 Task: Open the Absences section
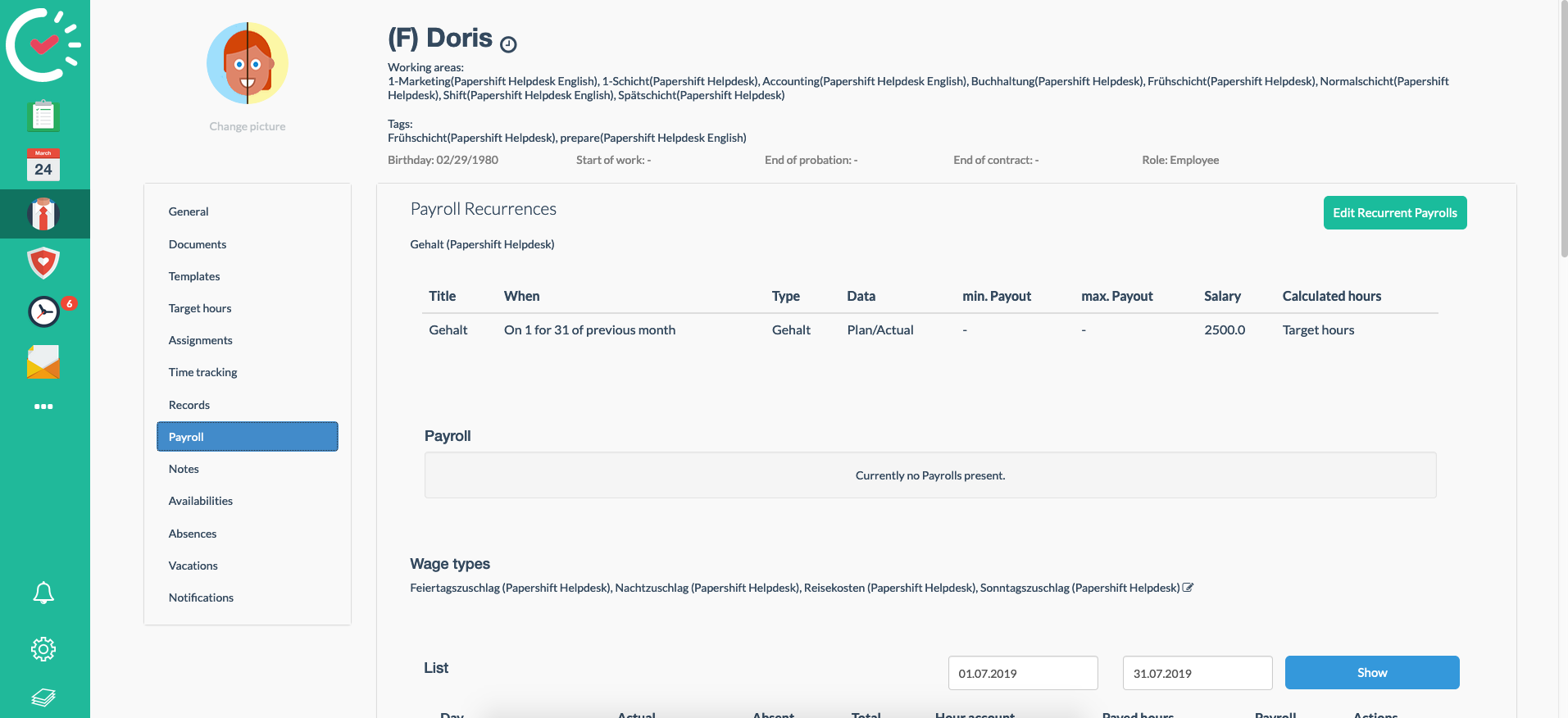pos(248,534)
